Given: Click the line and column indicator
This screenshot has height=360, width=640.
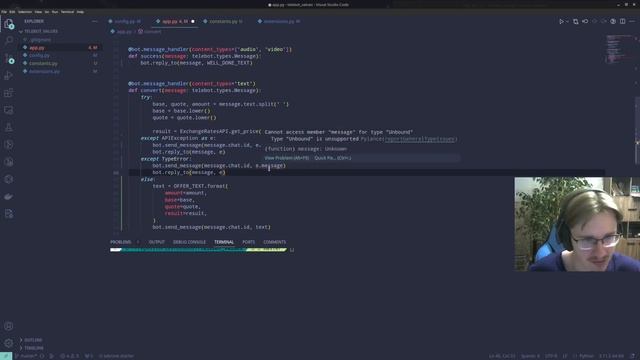Looking at the screenshot, I should (x=502, y=356).
